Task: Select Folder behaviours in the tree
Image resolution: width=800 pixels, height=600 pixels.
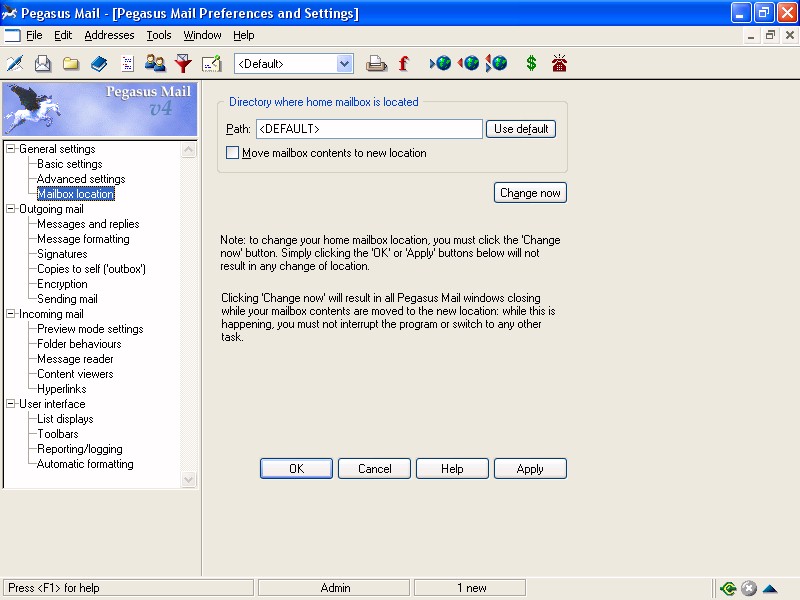Action: 79,344
